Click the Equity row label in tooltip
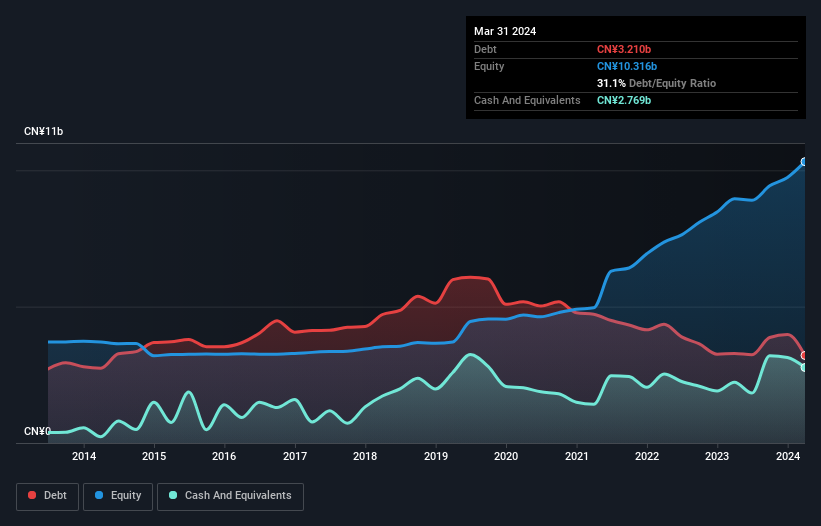Image resolution: width=821 pixels, height=526 pixels. click(x=489, y=66)
